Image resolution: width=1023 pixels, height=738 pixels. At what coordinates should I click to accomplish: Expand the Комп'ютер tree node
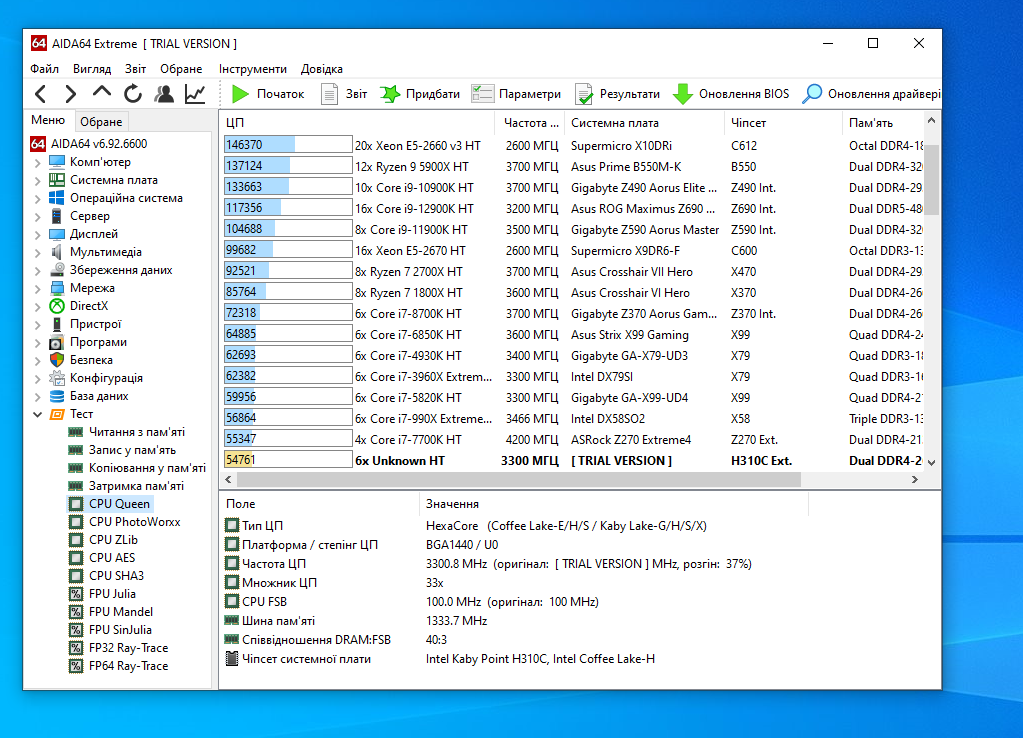pyautogui.click(x=37, y=162)
